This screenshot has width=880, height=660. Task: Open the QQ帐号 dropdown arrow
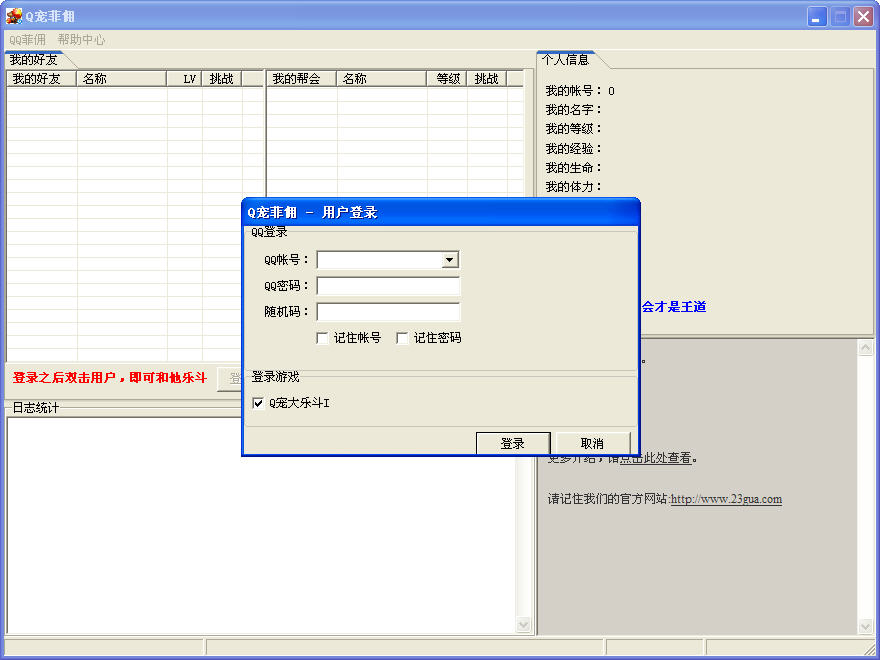[x=450, y=260]
